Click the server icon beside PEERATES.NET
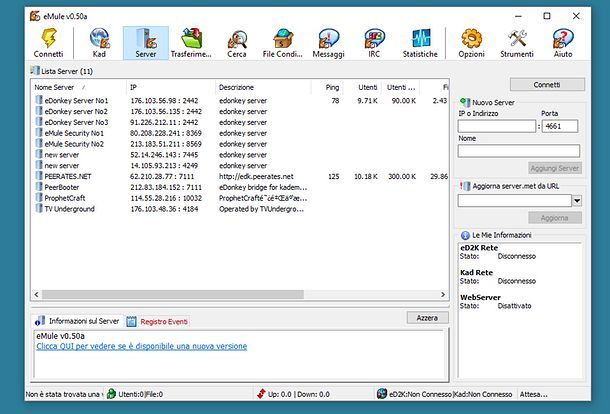Screen dimensions: 610x414 [x=39, y=176]
